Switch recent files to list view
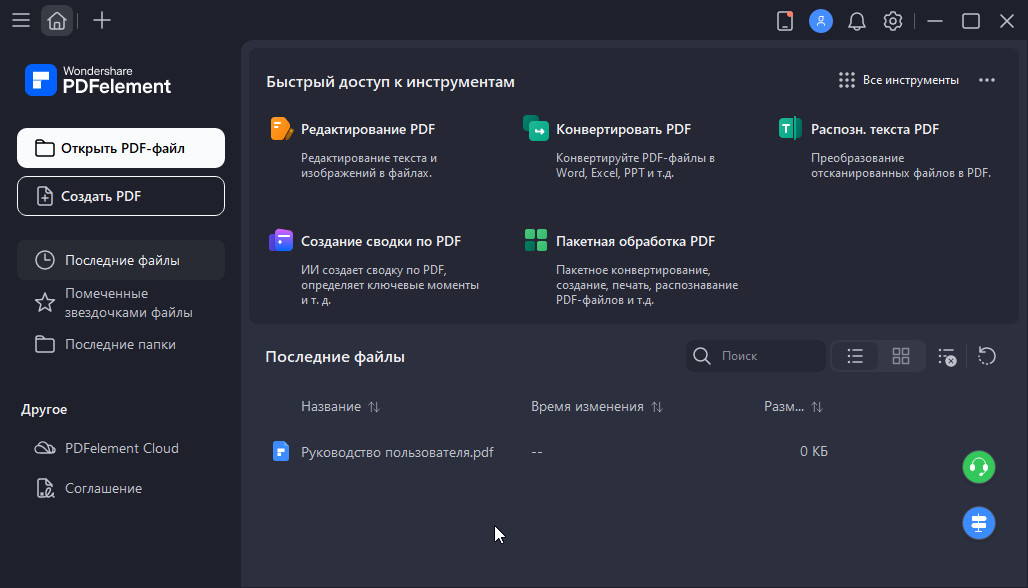Viewport: 1028px width, 588px height. [855, 356]
